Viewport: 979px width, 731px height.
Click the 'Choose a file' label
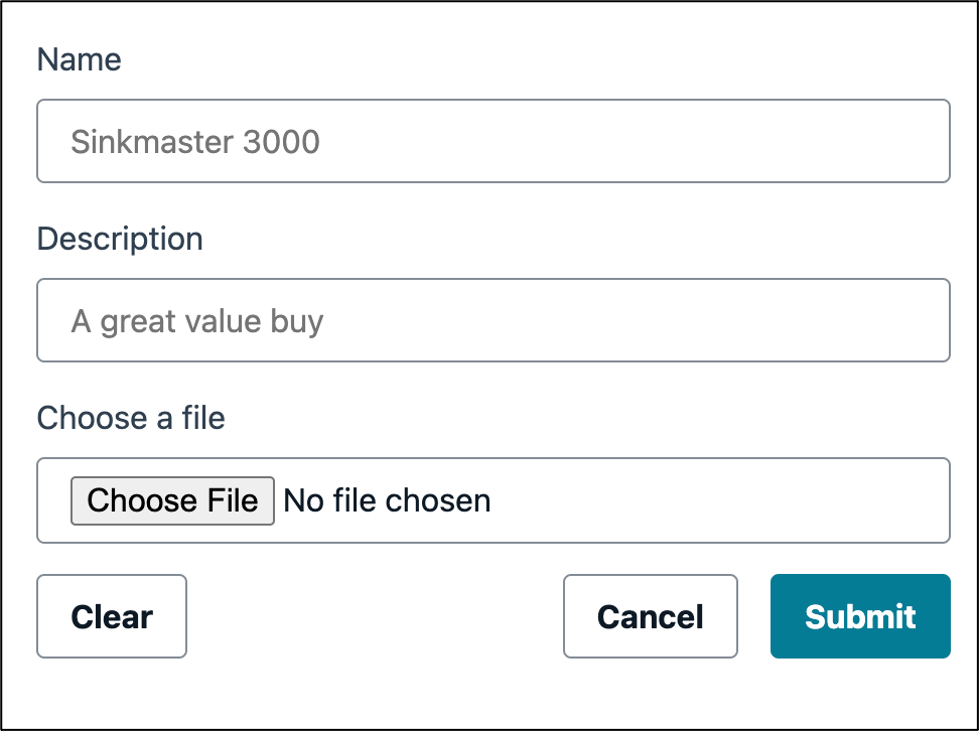tap(130, 418)
